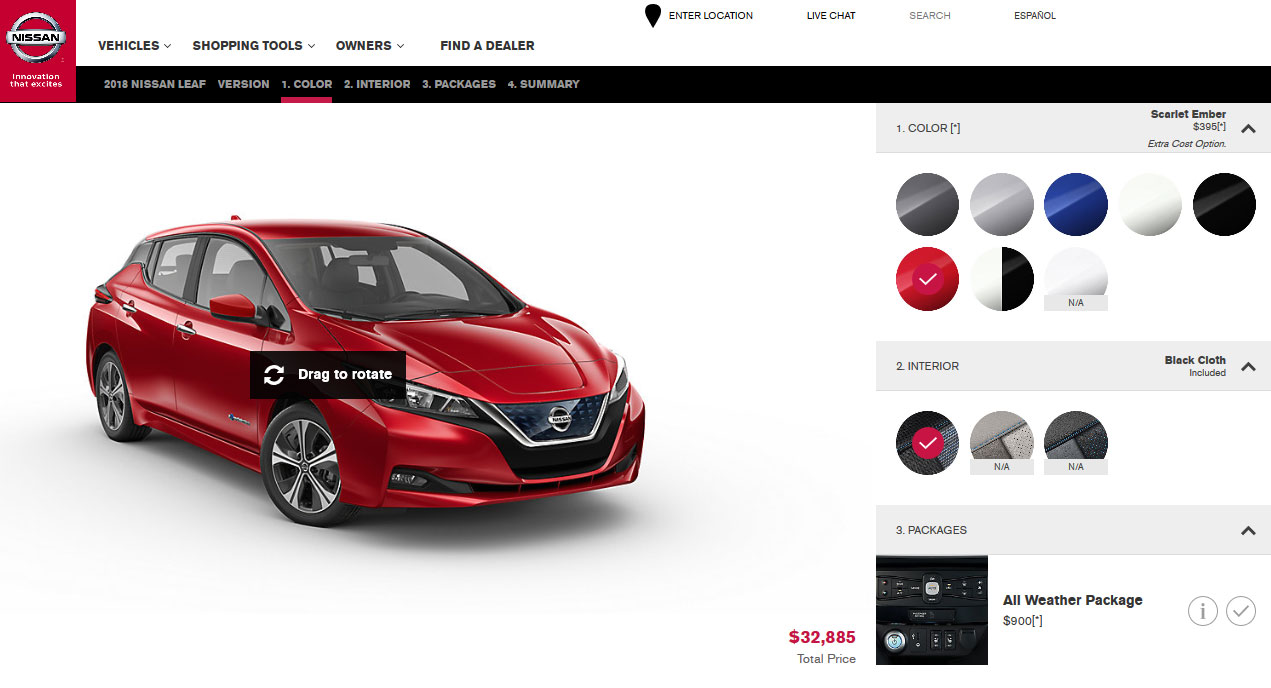Select the two-tone white and black color

[x=1001, y=278]
